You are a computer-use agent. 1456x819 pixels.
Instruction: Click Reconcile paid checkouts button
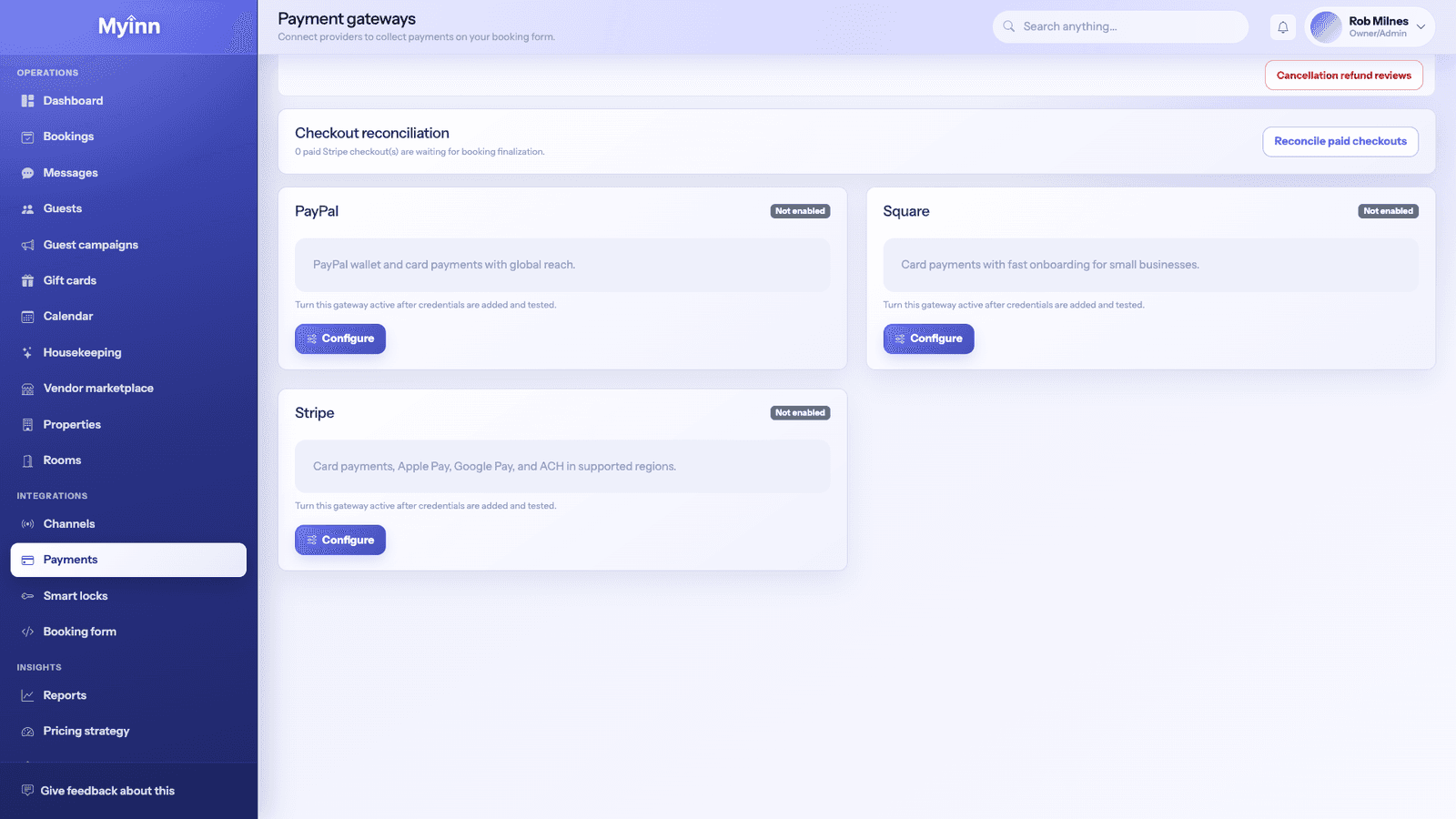(1340, 141)
